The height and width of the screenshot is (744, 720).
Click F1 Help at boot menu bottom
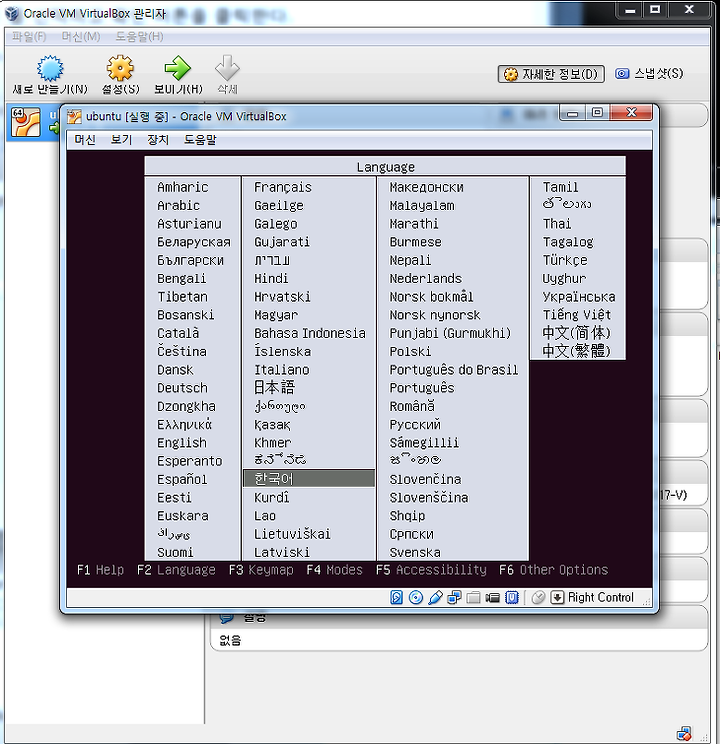100,570
